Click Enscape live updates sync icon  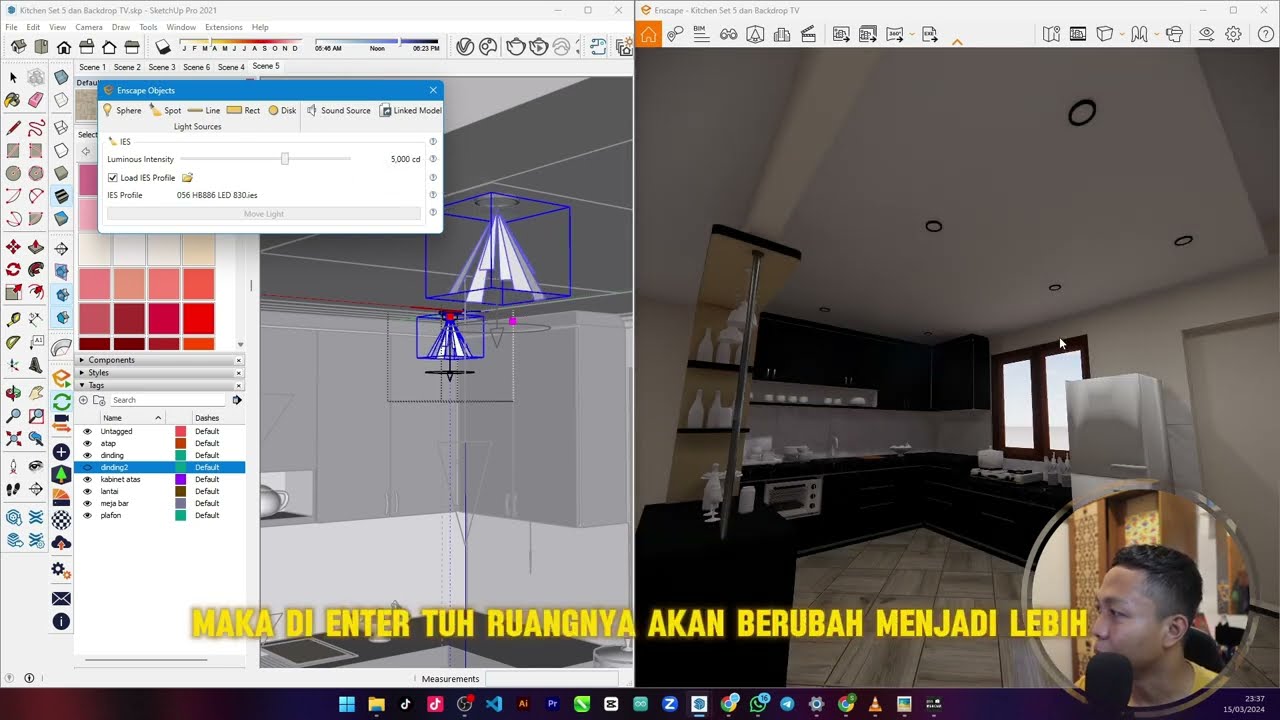61,402
